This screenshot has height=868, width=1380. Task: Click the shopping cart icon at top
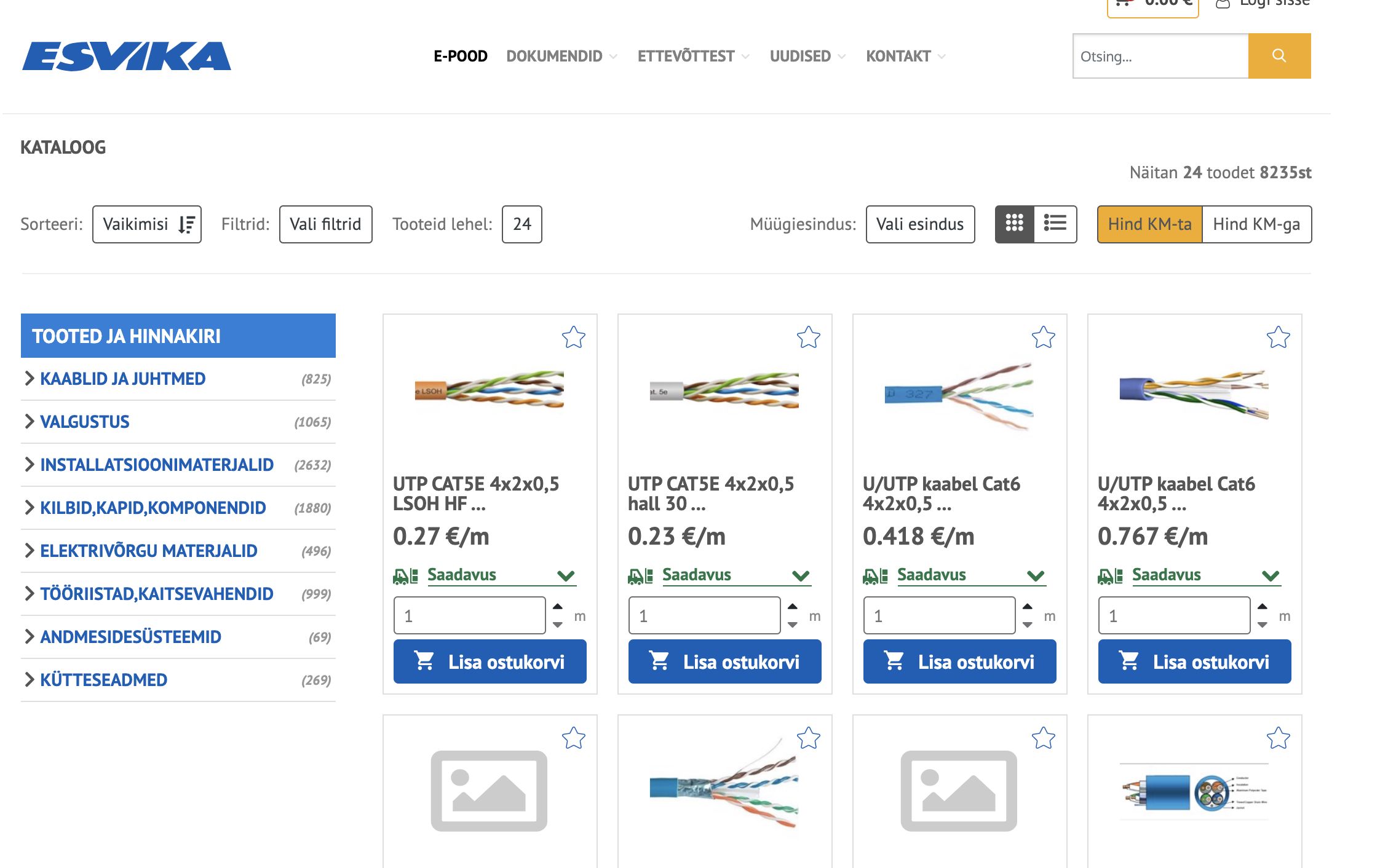1123,3
